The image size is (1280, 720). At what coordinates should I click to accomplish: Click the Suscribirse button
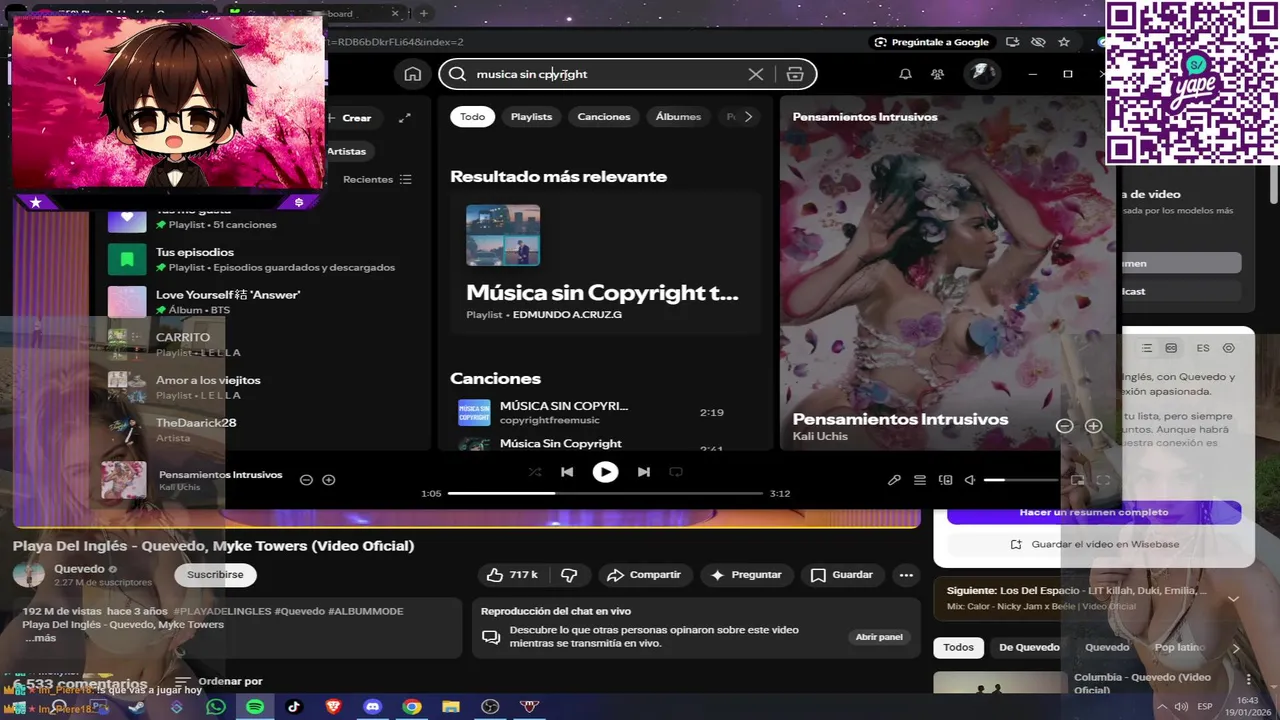pyautogui.click(x=215, y=575)
